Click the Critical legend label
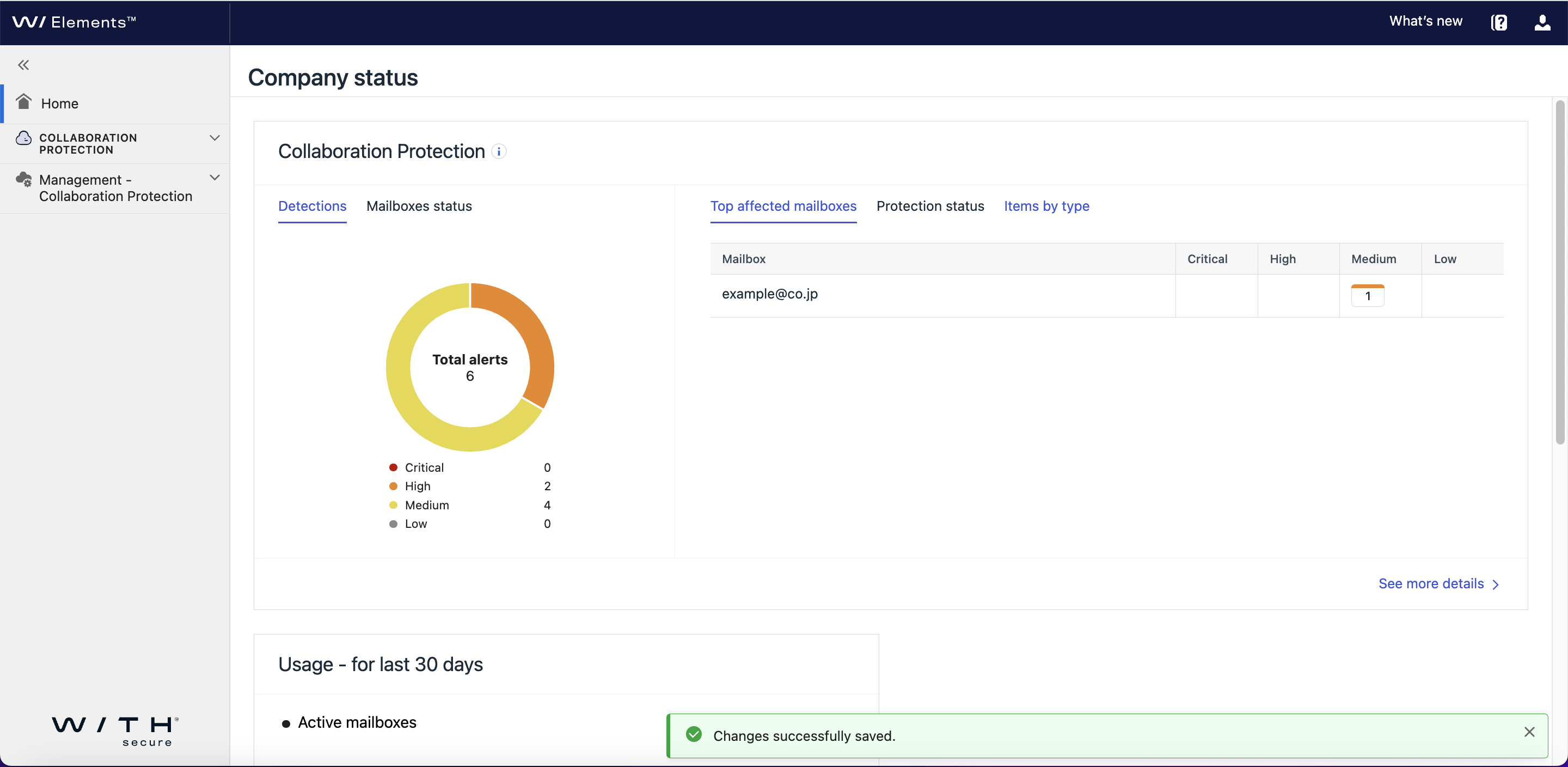 424,467
